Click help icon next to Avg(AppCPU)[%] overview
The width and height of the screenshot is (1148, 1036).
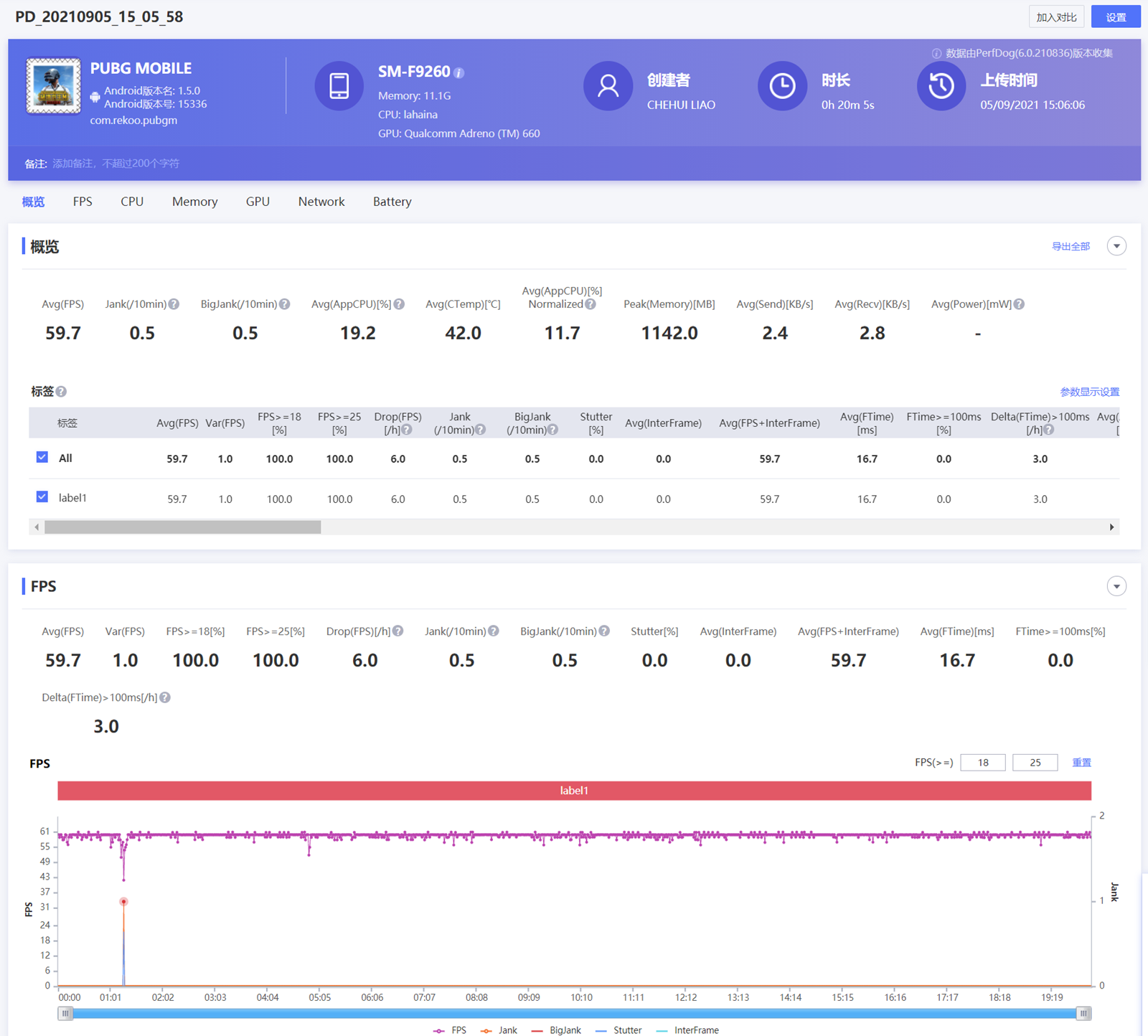(x=399, y=304)
